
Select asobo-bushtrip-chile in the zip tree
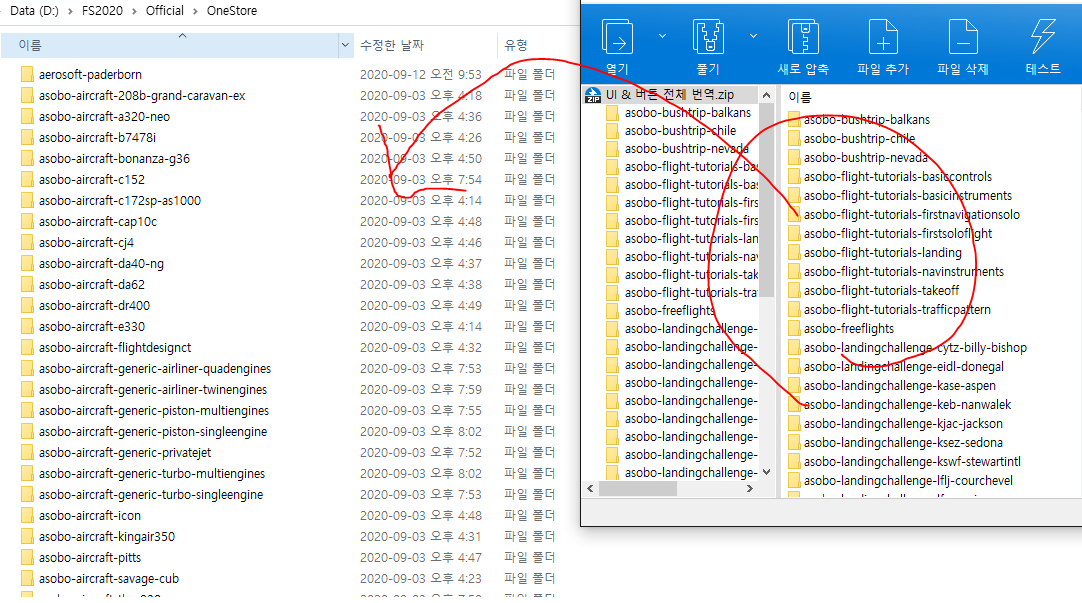(680, 130)
